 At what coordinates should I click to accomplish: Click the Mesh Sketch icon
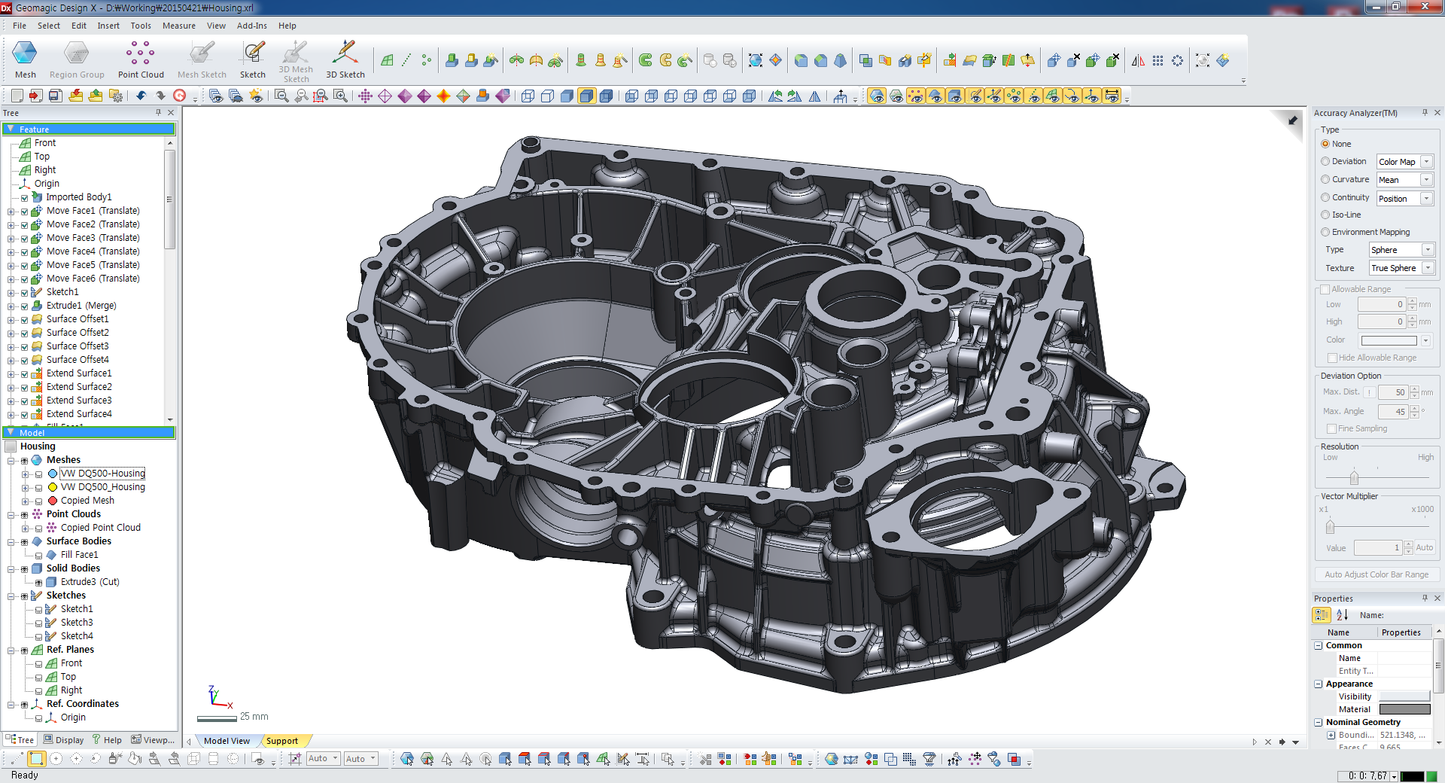click(x=202, y=59)
